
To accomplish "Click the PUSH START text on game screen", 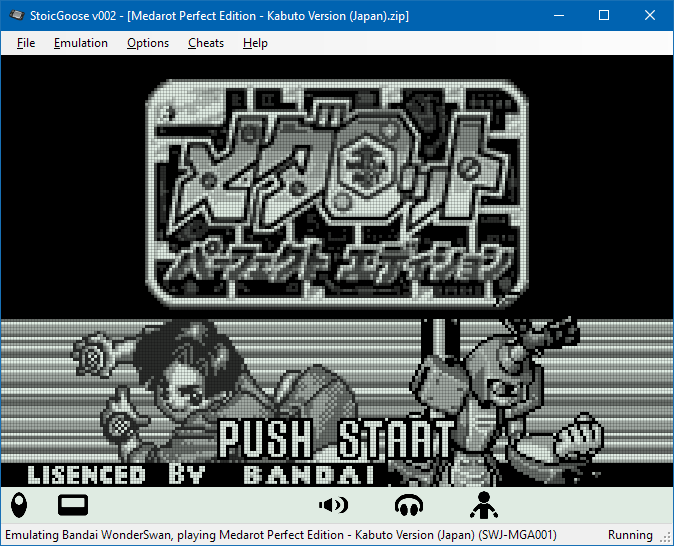I will [336, 439].
